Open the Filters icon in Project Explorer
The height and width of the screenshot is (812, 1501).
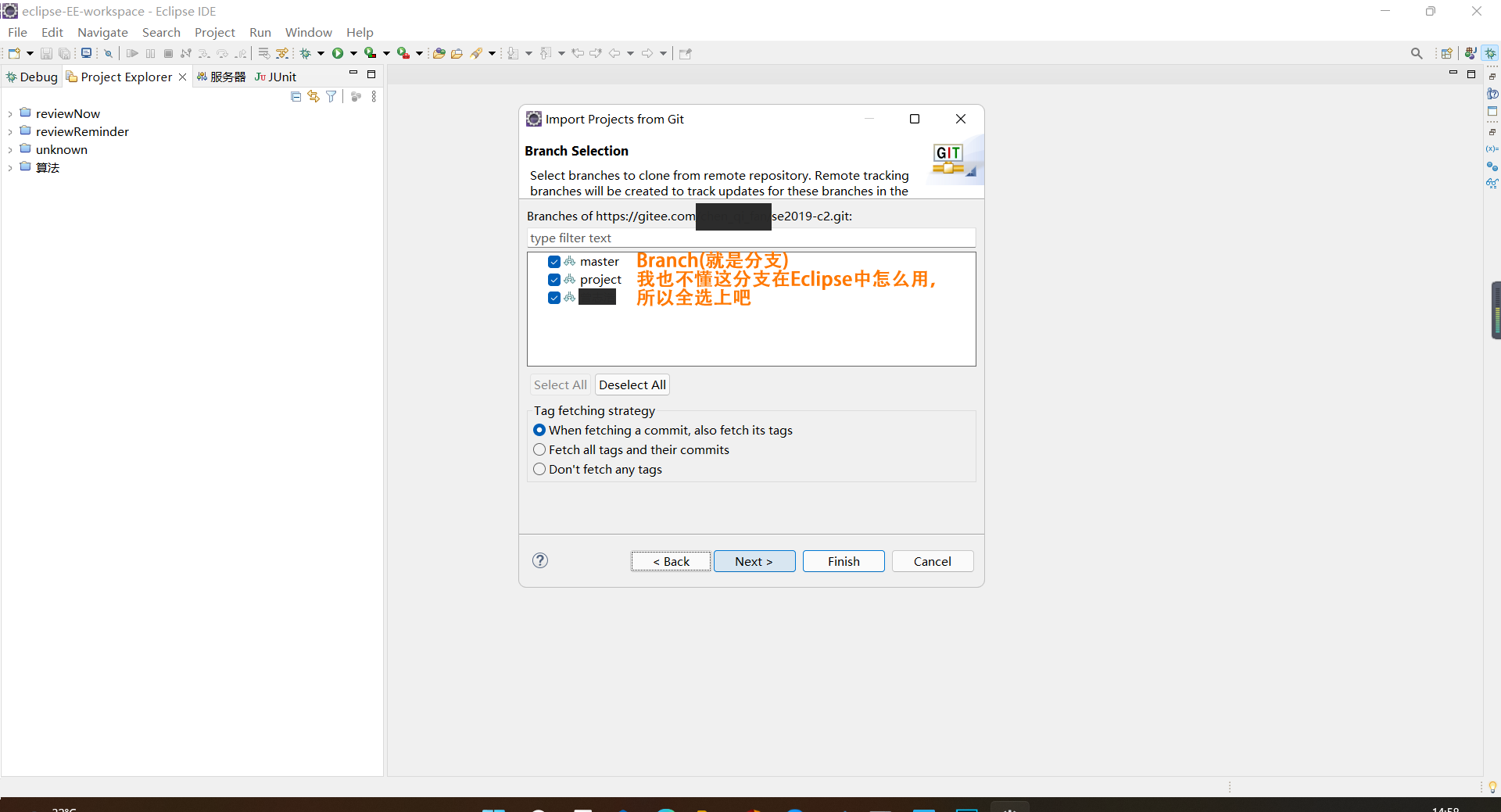point(331,95)
